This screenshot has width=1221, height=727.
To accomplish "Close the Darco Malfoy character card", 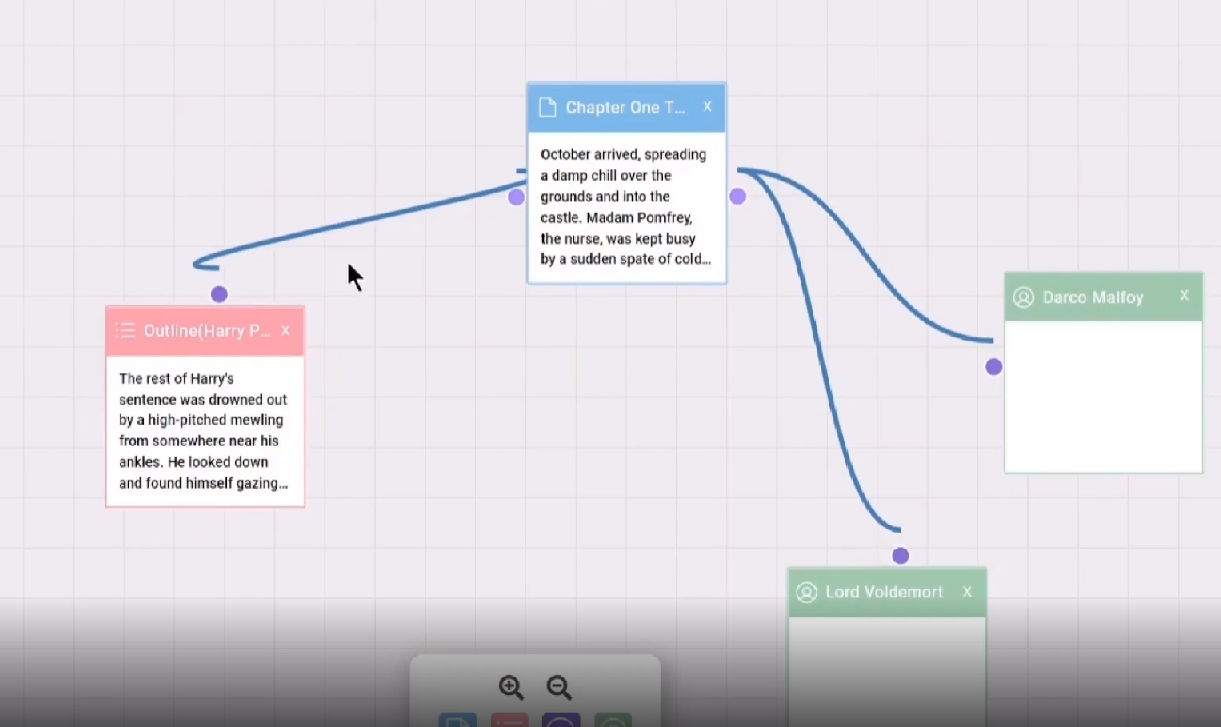I will (x=1184, y=296).
